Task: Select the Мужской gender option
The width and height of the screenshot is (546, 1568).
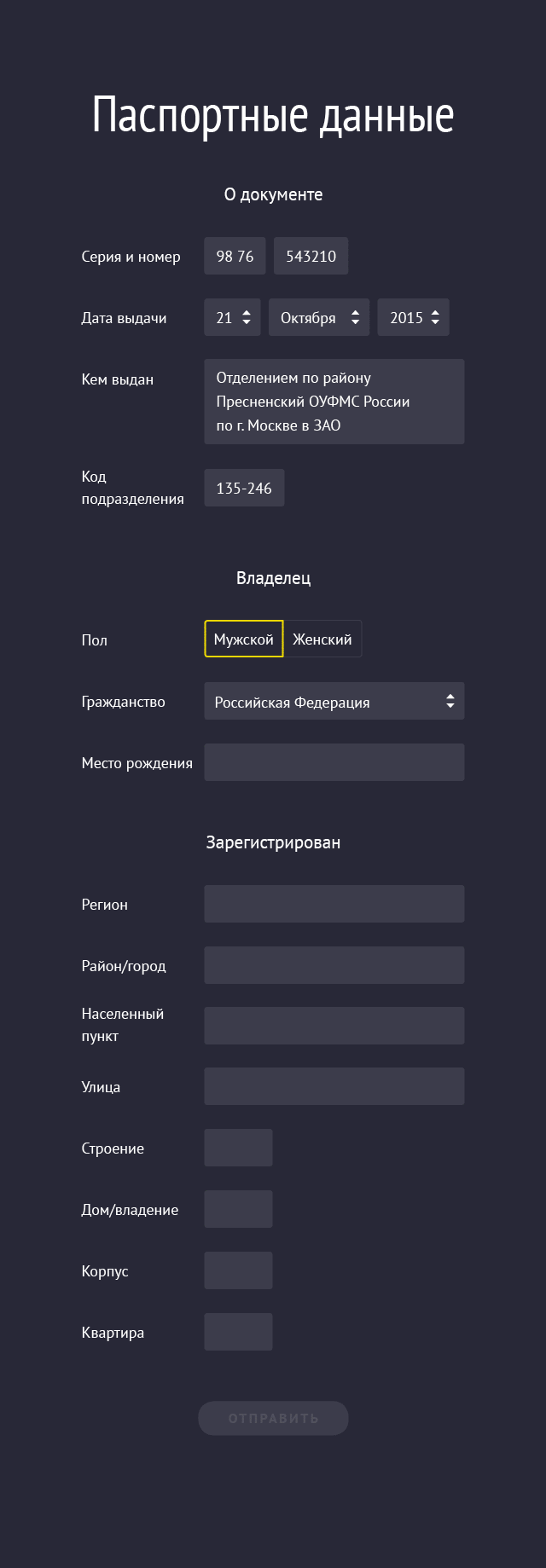Action: pos(244,639)
